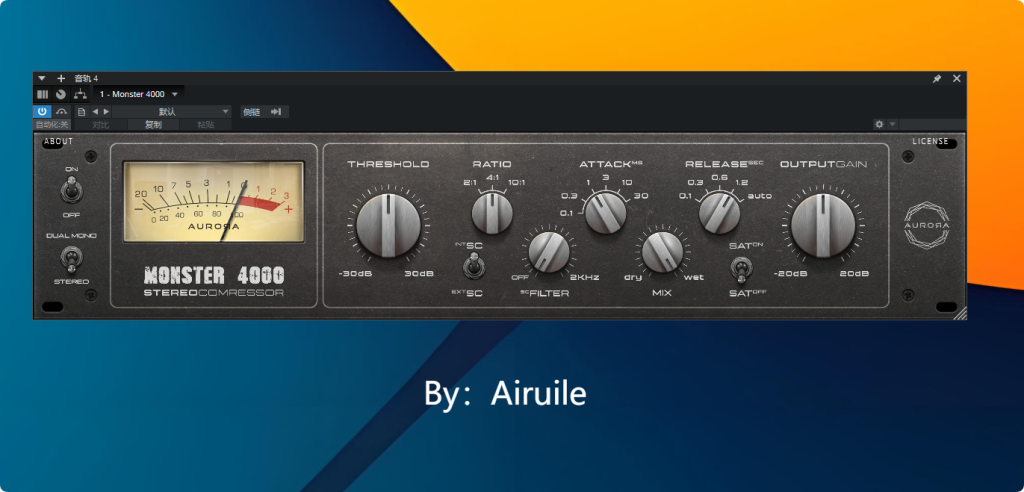Viewport: 1024px width, 492px height.
Task: Click the 20dB output gain label
Action: (854, 274)
